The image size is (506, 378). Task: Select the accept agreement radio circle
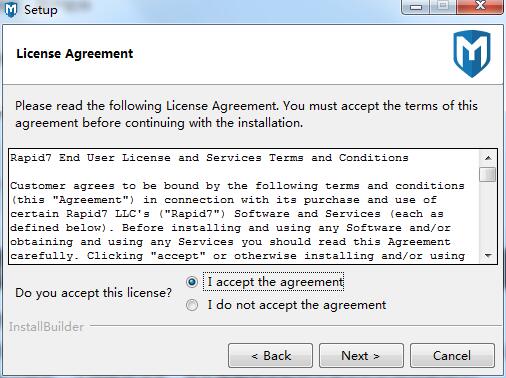click(192, 282)
